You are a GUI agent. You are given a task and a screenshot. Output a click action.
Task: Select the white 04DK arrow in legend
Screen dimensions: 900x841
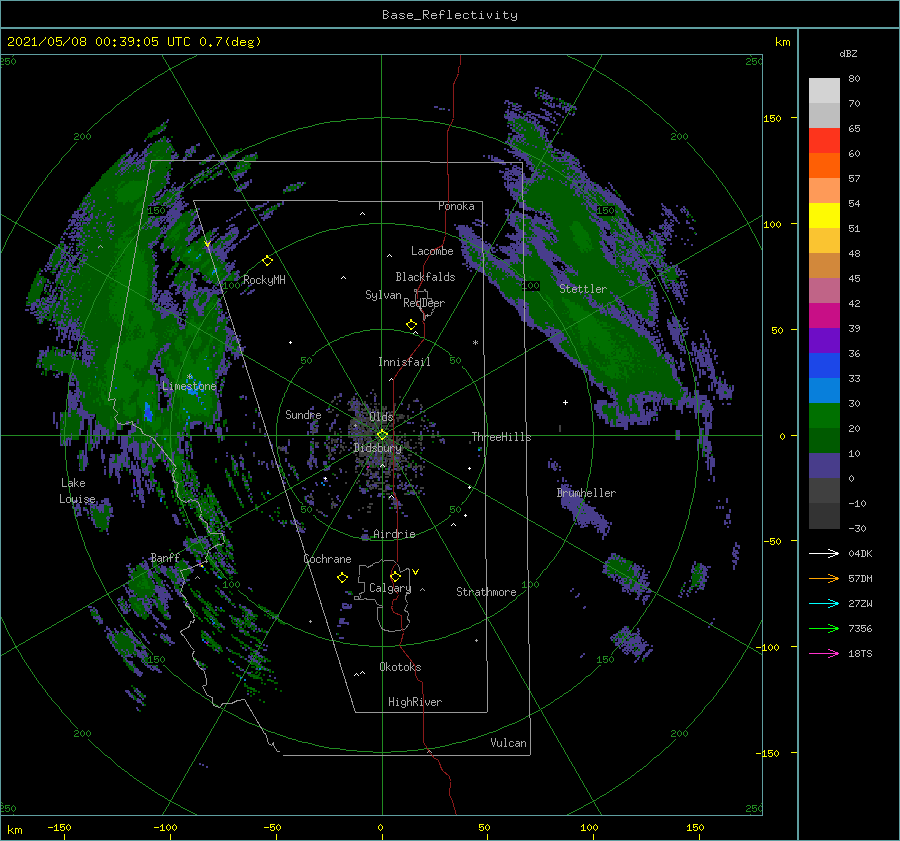tap(824, 553)
